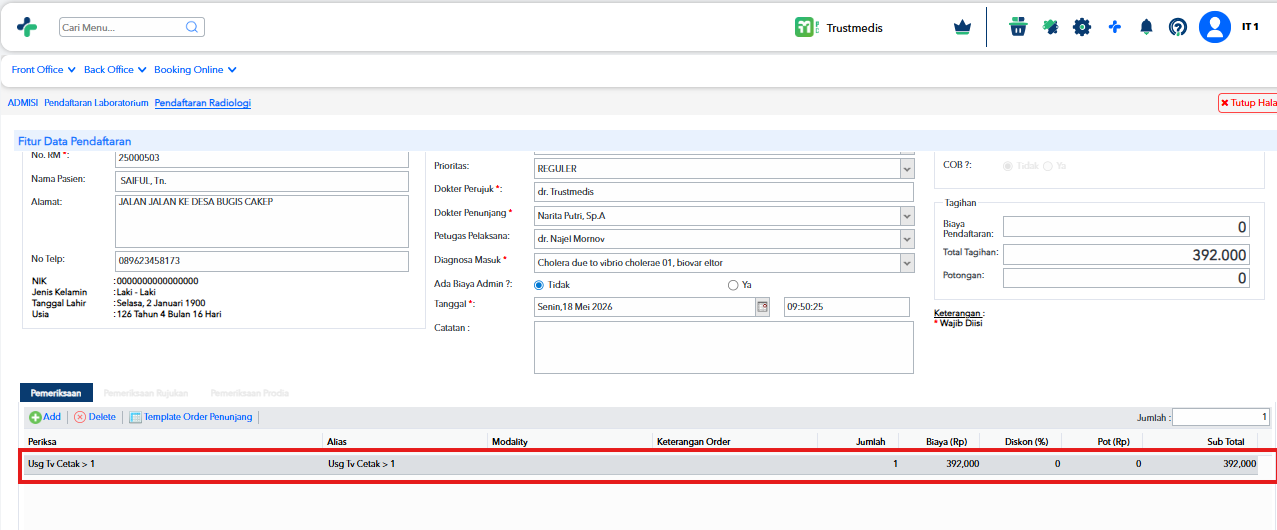Click the IT 1 username label

click(x=1250, y=26)
